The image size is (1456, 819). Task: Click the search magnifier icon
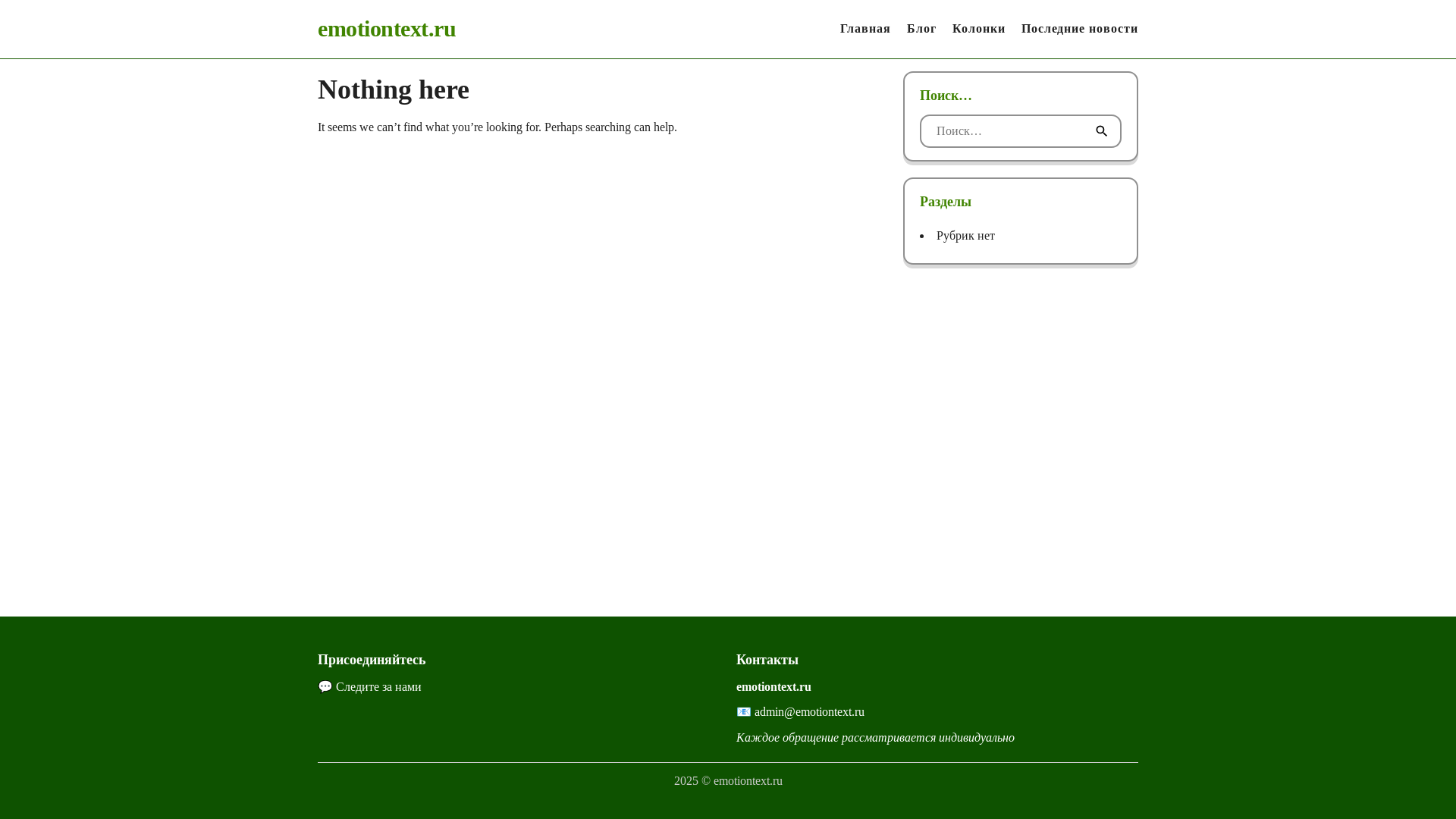[1101, 131]
